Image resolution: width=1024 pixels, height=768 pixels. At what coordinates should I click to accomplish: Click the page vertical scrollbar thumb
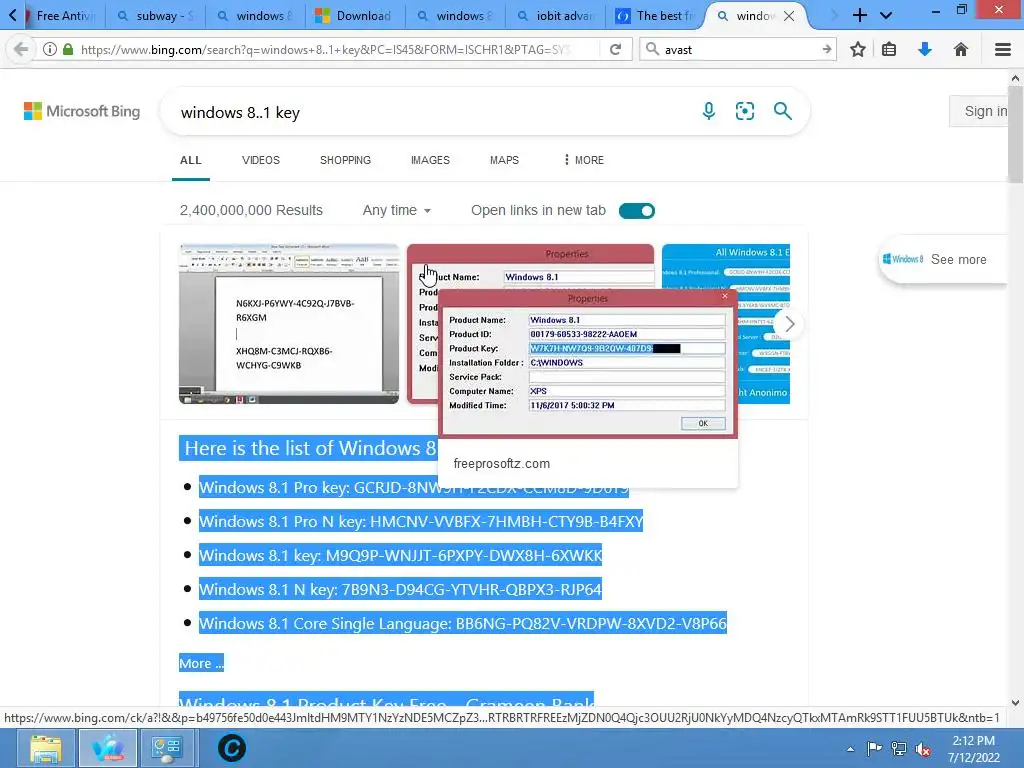[1015, 134]
